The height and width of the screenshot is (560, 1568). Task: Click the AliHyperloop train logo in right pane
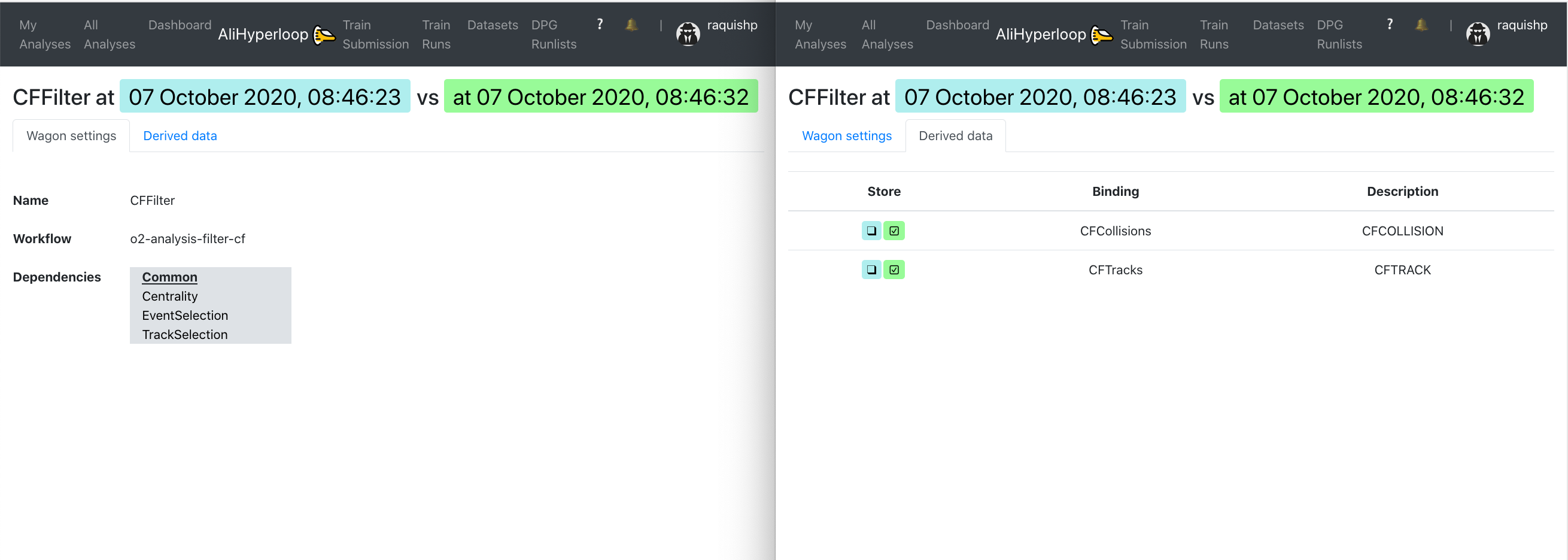1101,35
